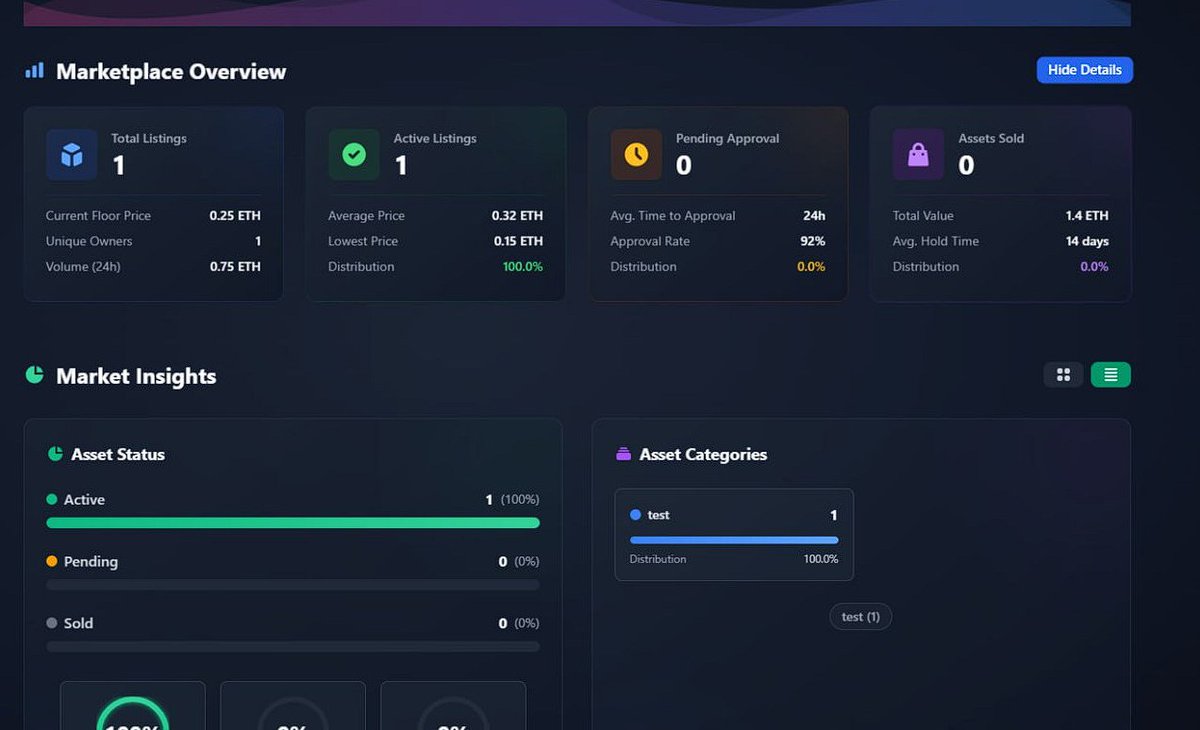Click the Hide Details button
Viewport: 1200px width, 730px height.
click(x=1084, y=70)
